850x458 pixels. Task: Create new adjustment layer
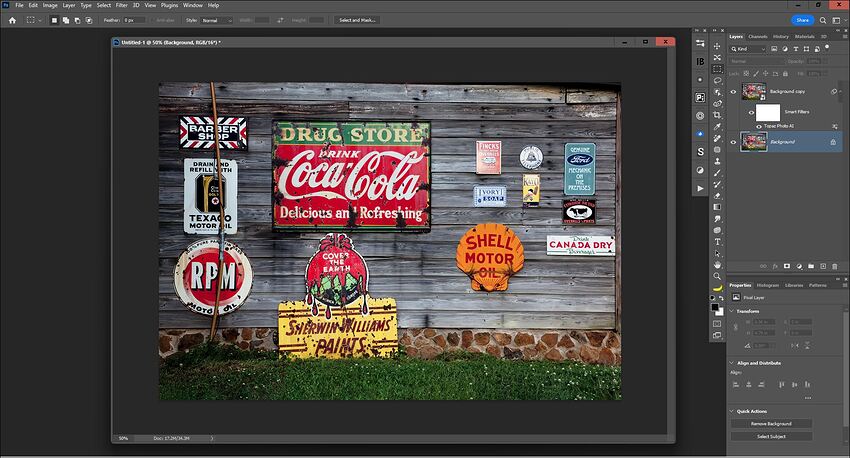(x=799, y=266)
